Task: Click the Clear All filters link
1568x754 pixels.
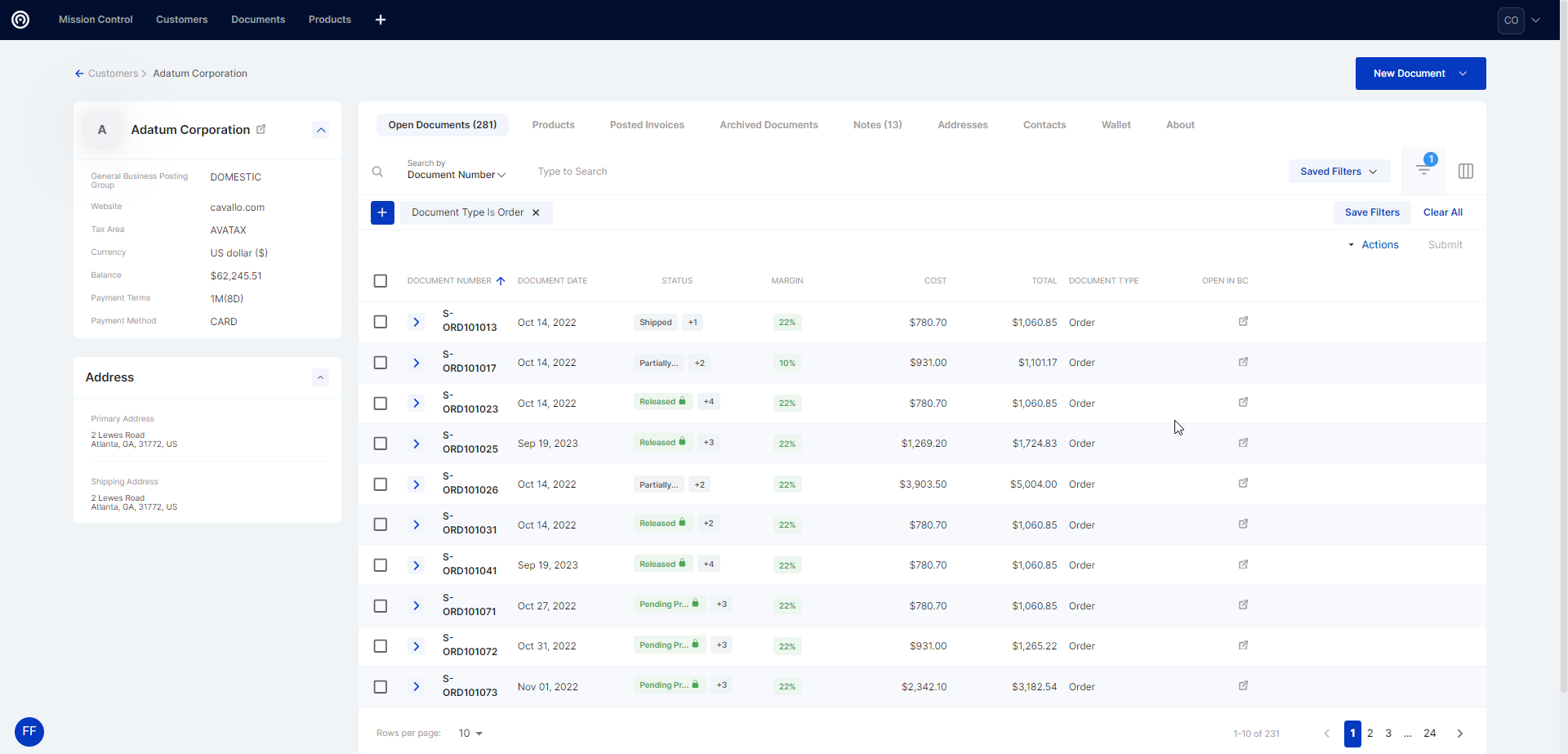Action: 1442,212
